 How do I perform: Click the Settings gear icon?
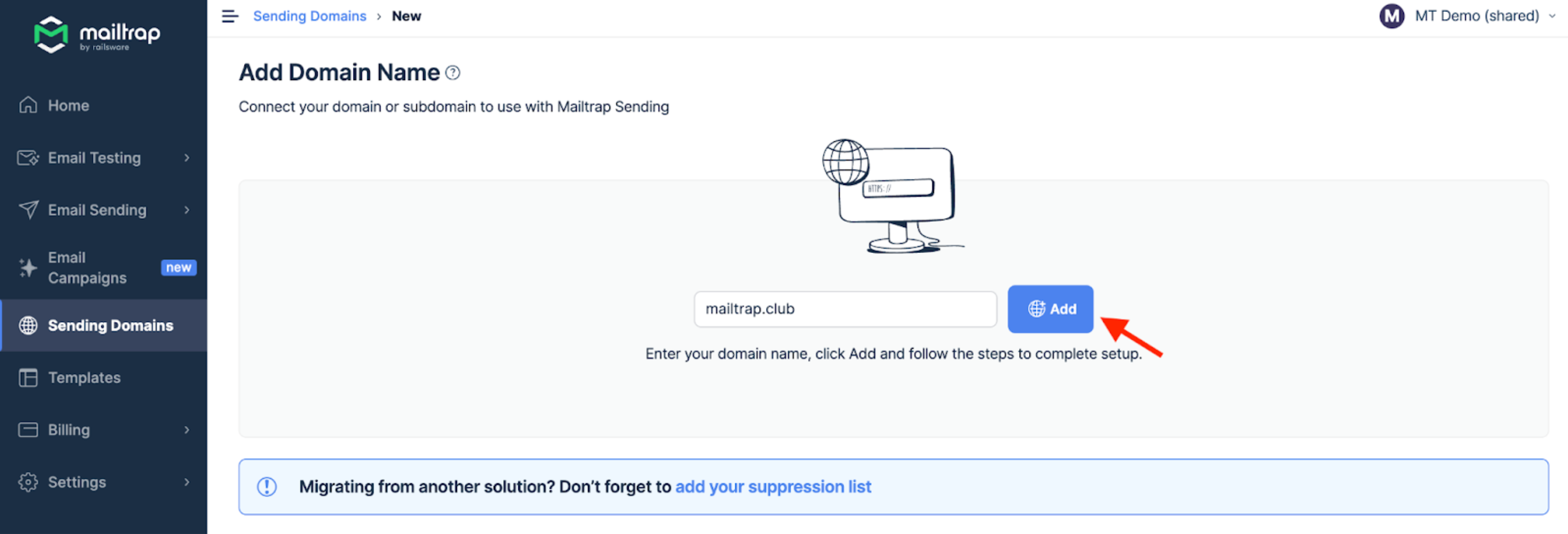pyautogui.click(x=28, y=482)
